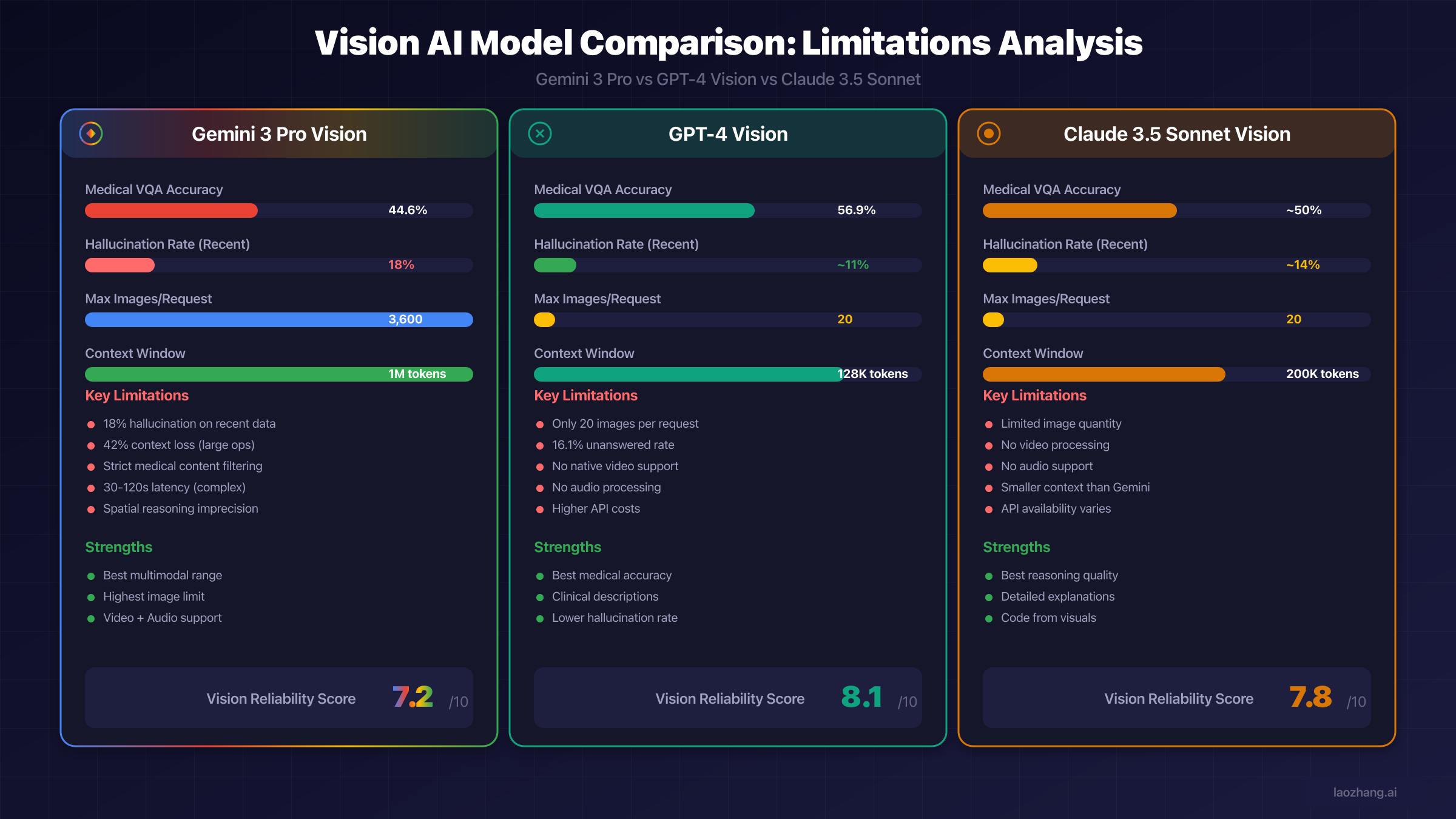
Task: Select the GPT-4 Vision circled X icon
Action: coord(540,134)
